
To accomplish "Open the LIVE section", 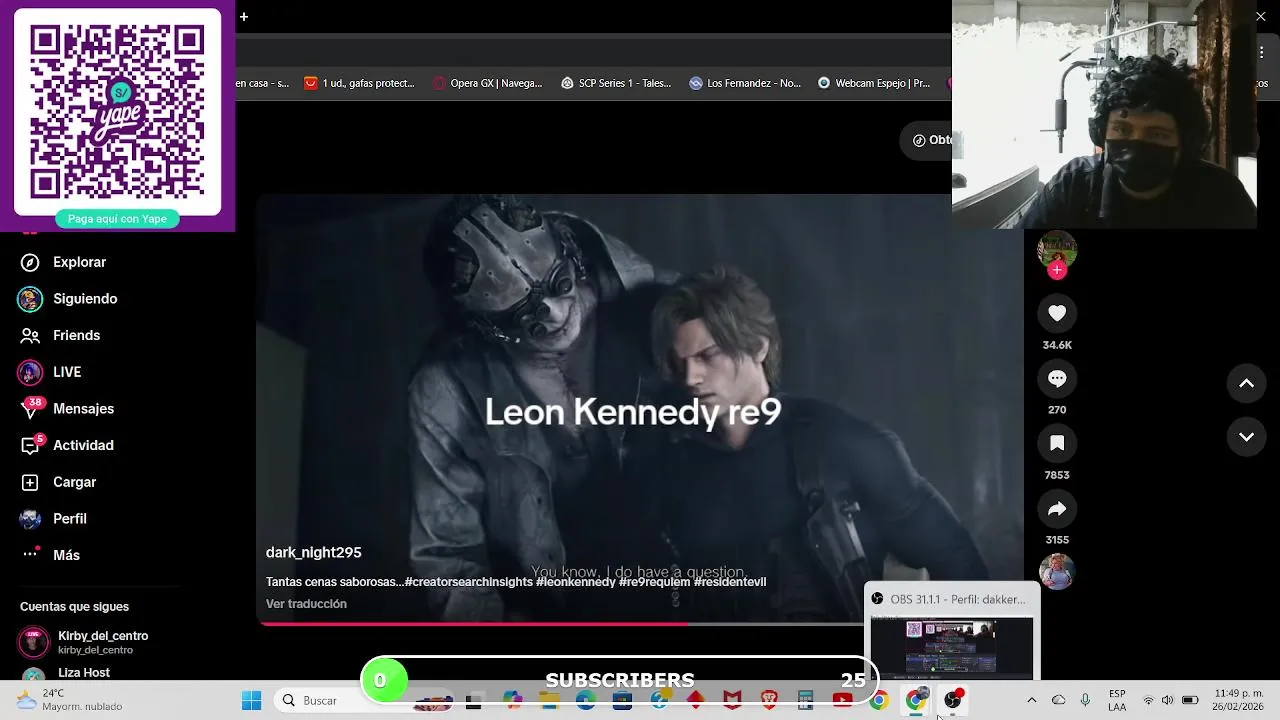I will pos(50,372).
